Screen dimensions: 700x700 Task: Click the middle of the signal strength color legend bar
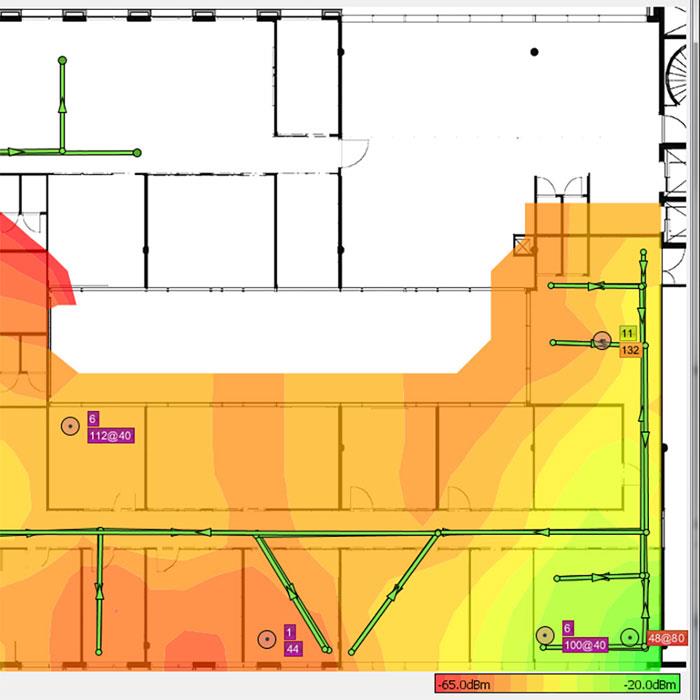557,683
